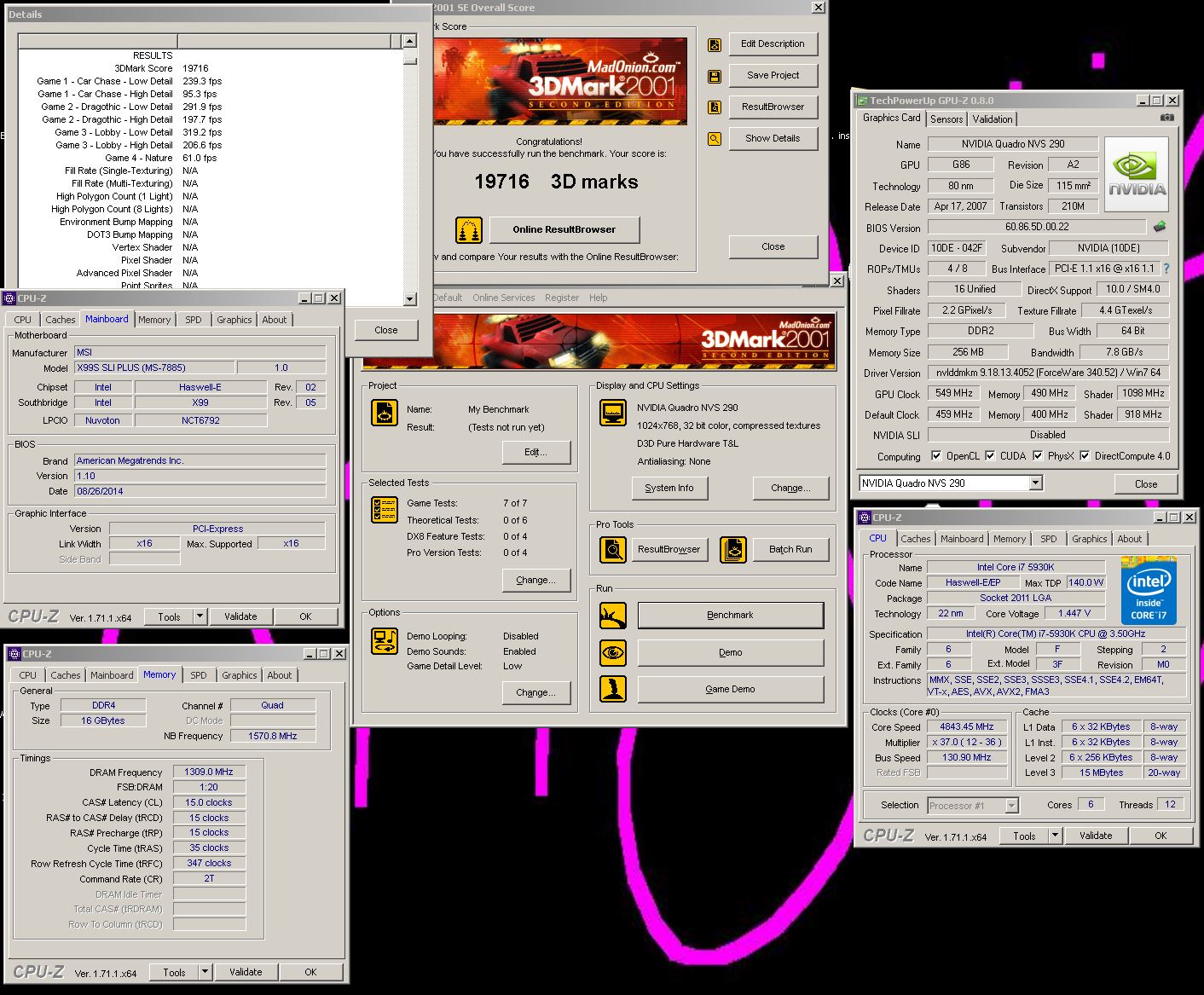Click Change... button in Options section

point(536,692)
